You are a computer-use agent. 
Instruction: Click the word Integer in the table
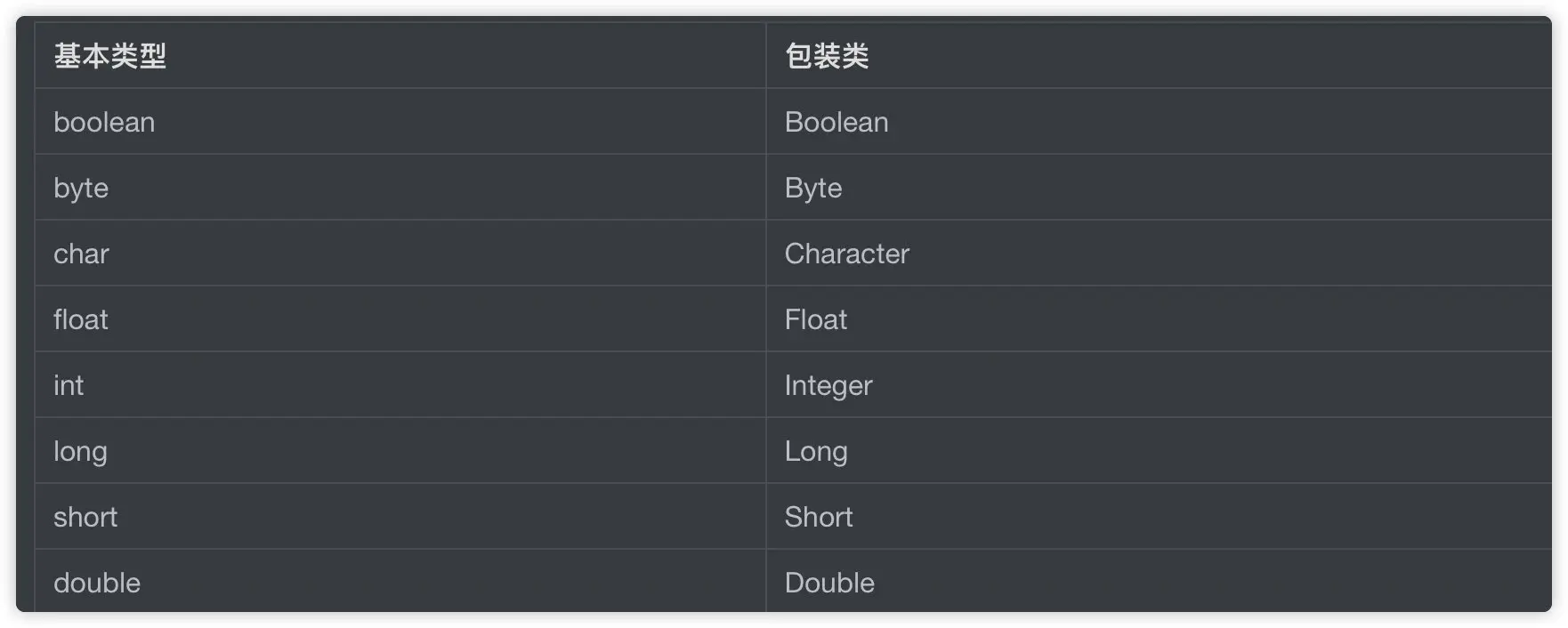(x=828, y=385)
